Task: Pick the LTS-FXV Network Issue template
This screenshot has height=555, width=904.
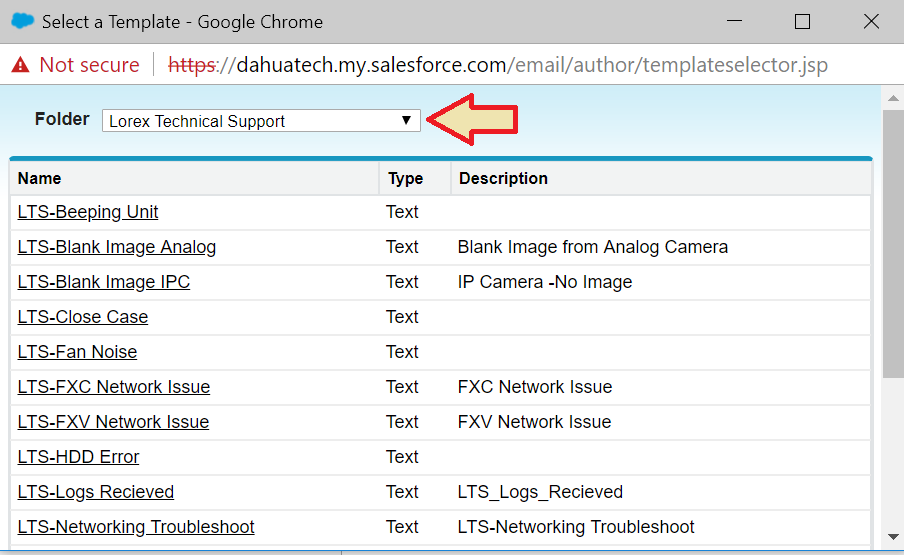Action: tap(113, 422)
